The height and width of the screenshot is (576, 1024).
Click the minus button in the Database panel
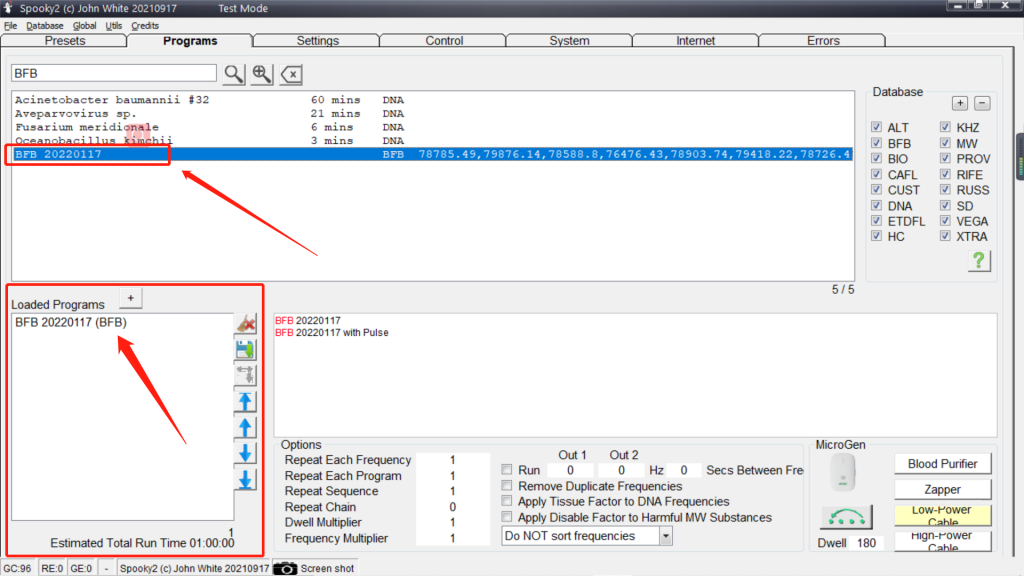tap(982, 103)
